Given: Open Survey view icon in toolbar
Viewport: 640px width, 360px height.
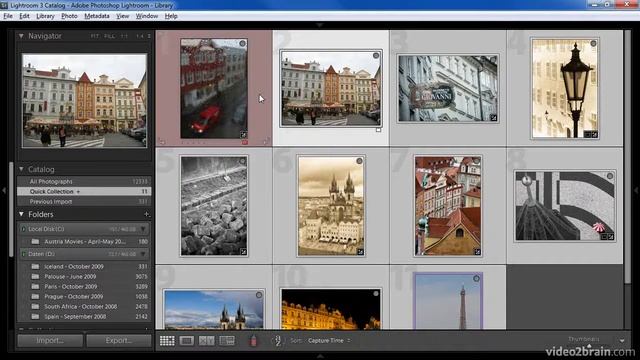Looking at the screenshot, I should tap(227, 340).
